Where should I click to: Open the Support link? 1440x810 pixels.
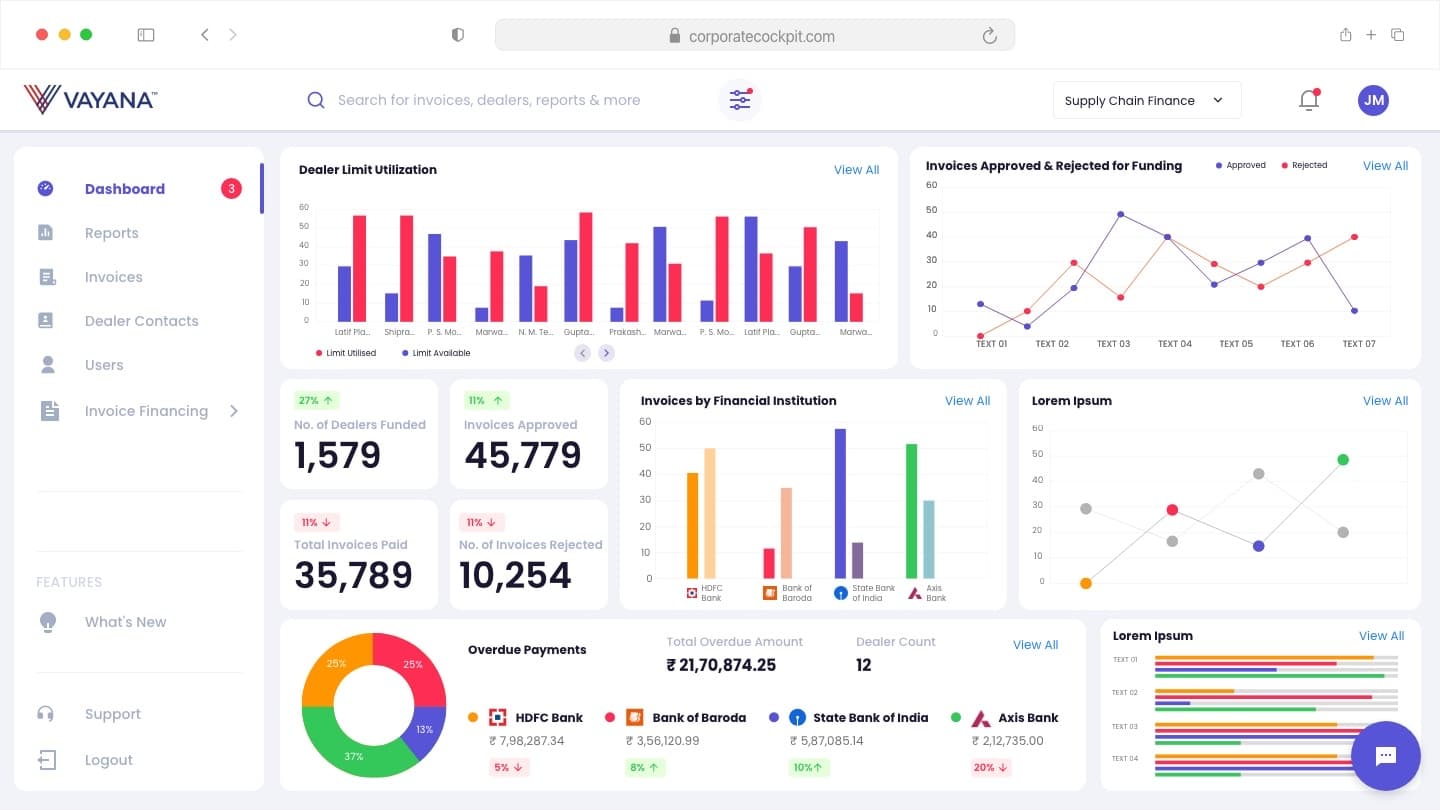click(x=113, y=714)
